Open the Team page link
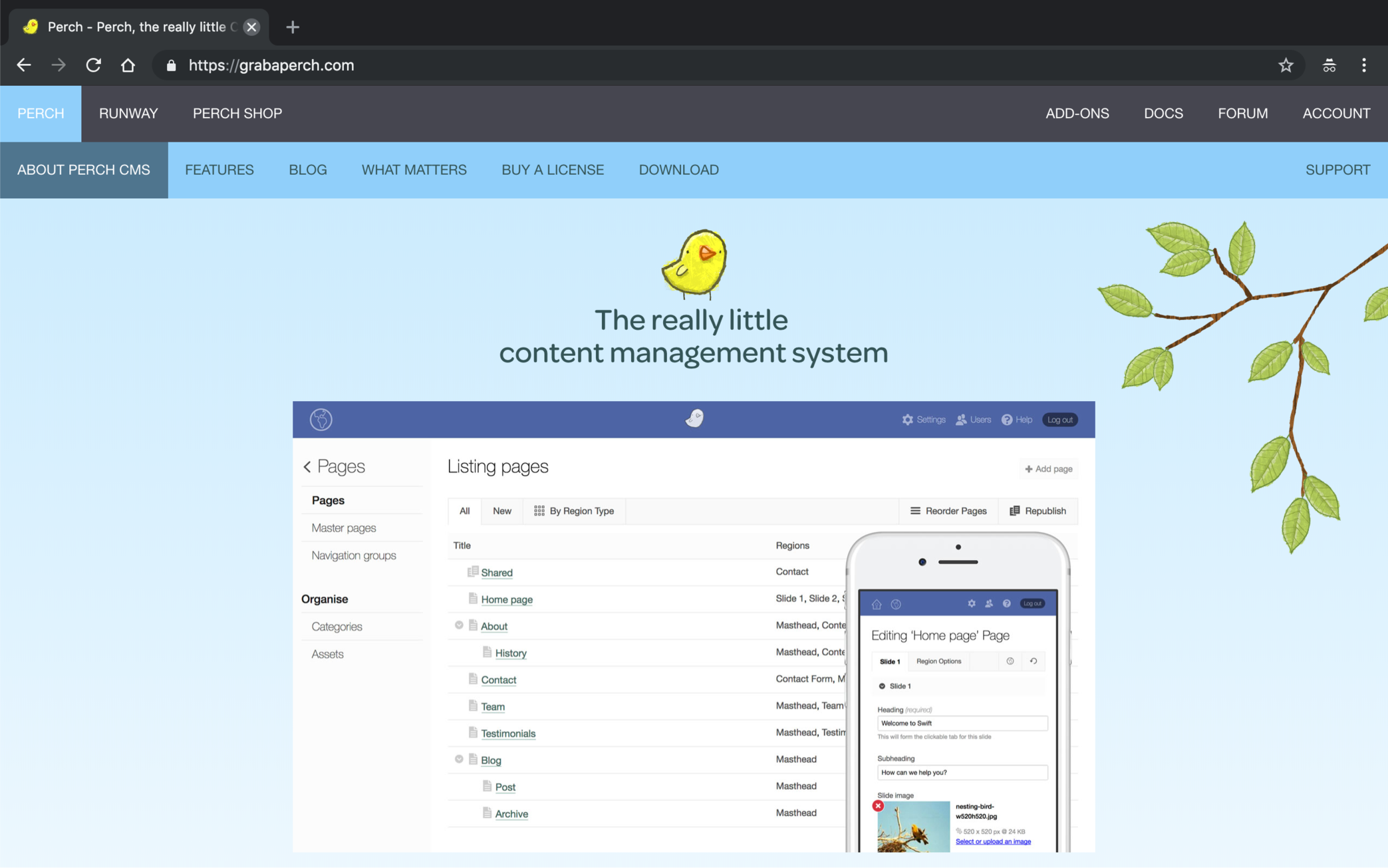Image resolution: width=1388 pixels, height=868 pixels. [x=493, y=706]
